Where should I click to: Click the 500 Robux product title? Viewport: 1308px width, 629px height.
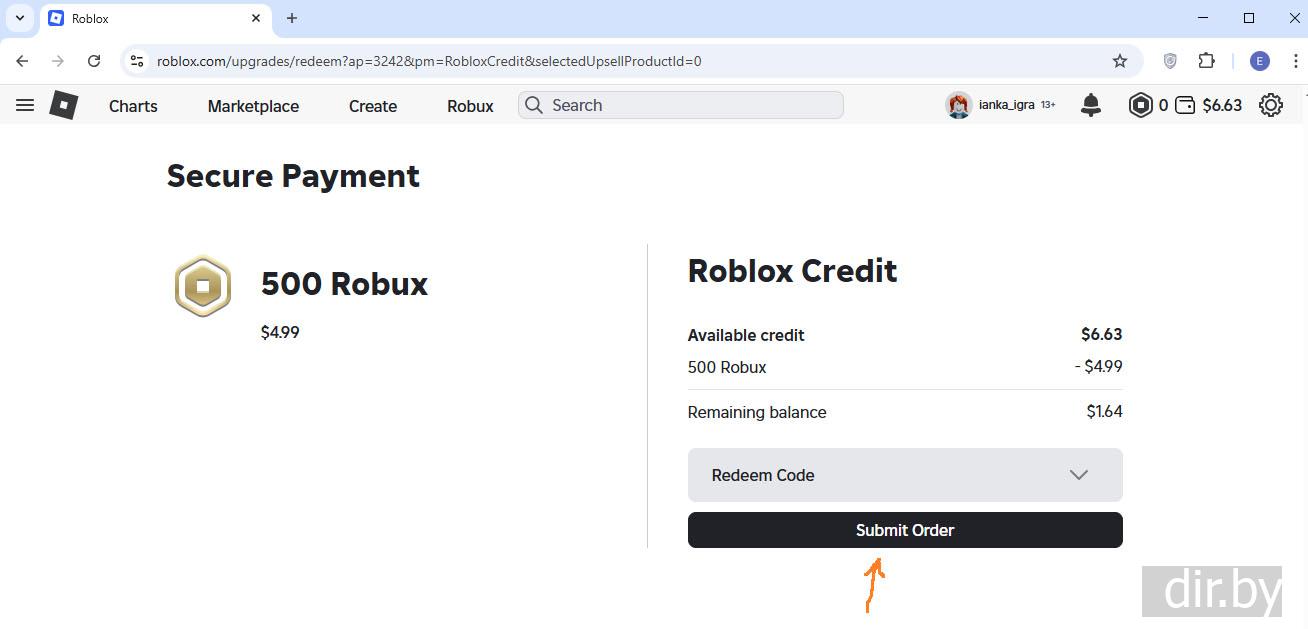click(x=344, y=284)
